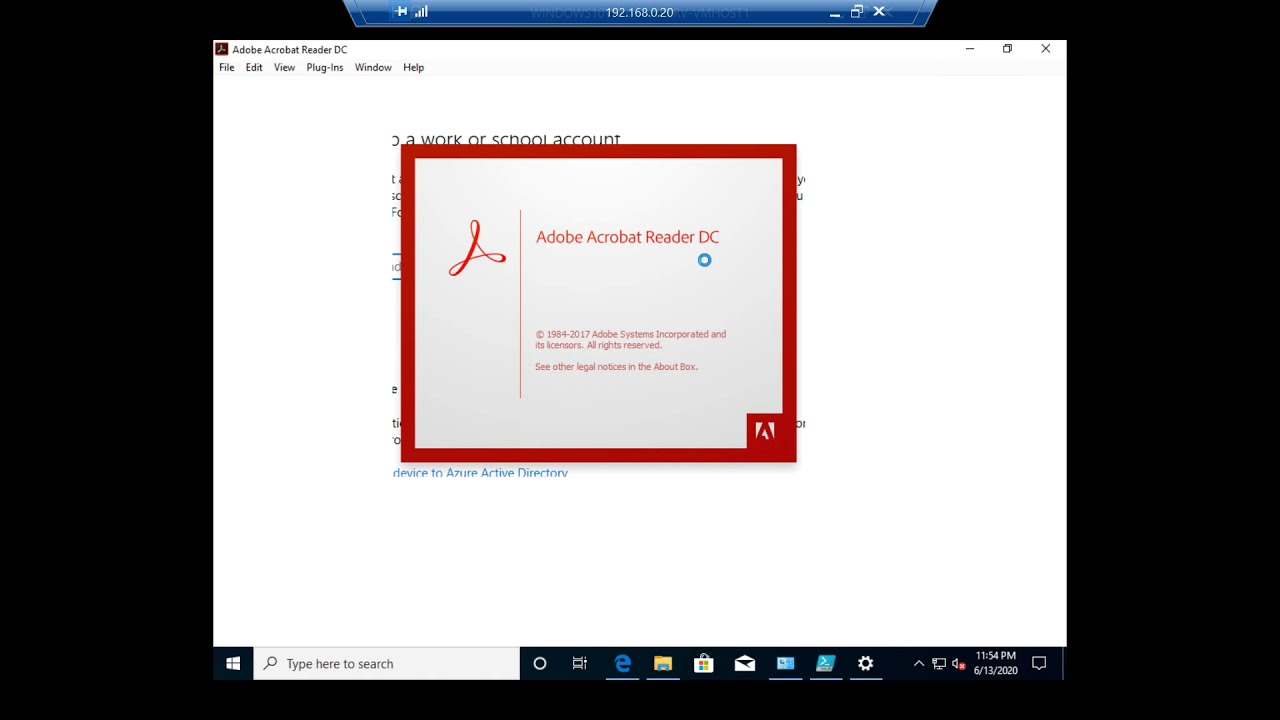
Task: Click the Acrobat icon in the title bar
Action: (x=222, y=49)
